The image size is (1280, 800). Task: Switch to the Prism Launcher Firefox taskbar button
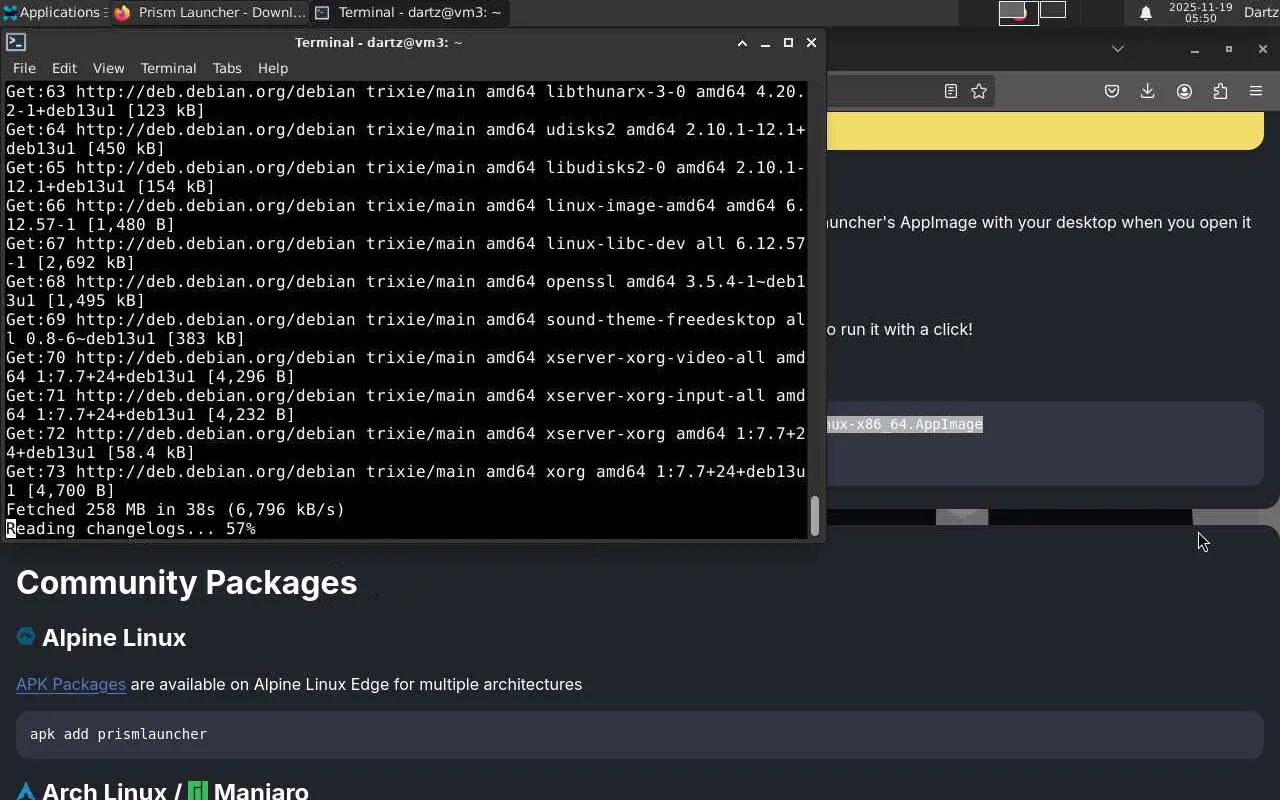click(x=210, y=13)
